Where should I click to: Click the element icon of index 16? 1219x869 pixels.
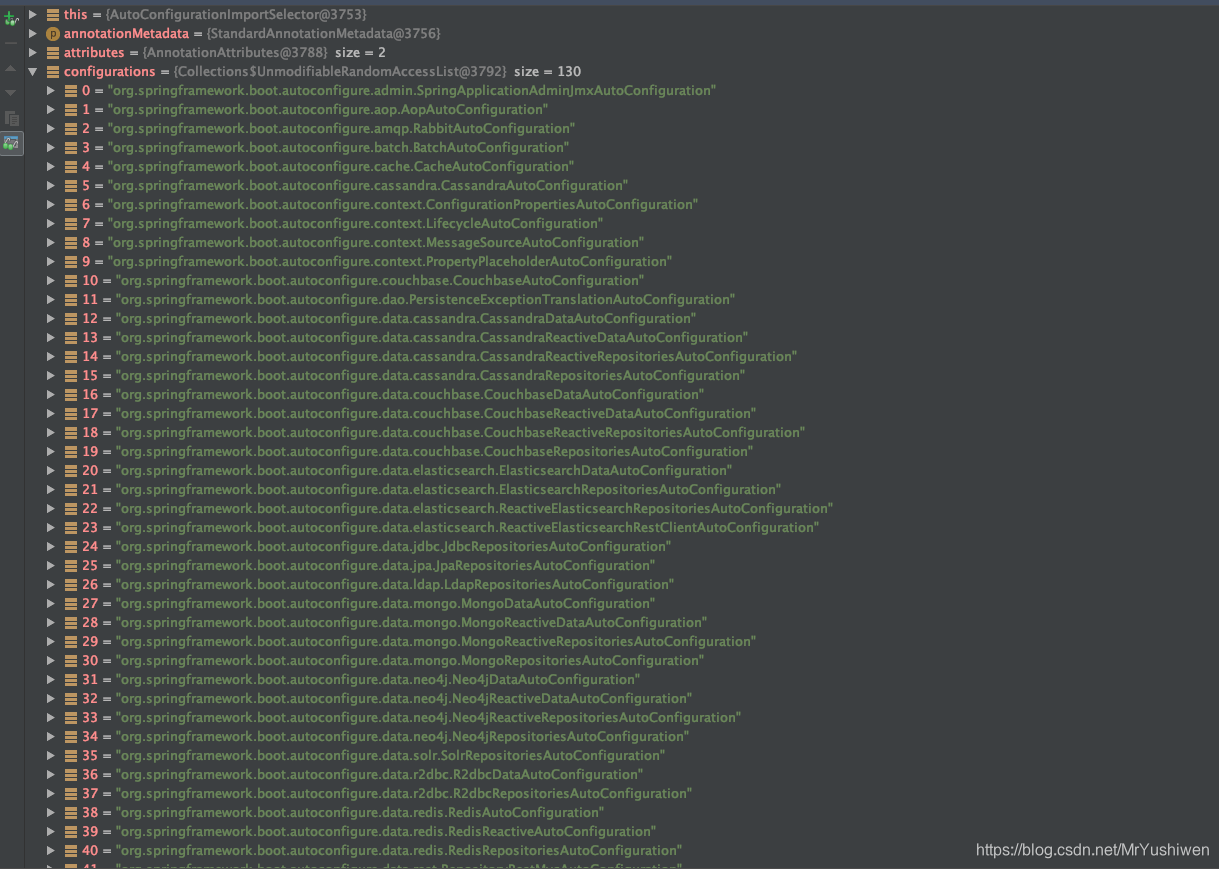click(x=71, y=395)
